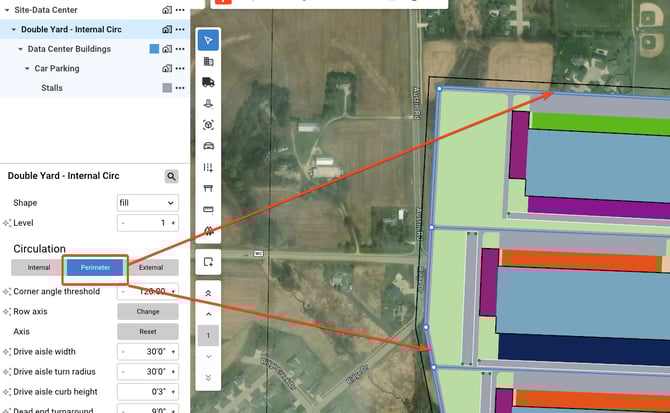Select the truck tool in toolbar

click(208, 82)
